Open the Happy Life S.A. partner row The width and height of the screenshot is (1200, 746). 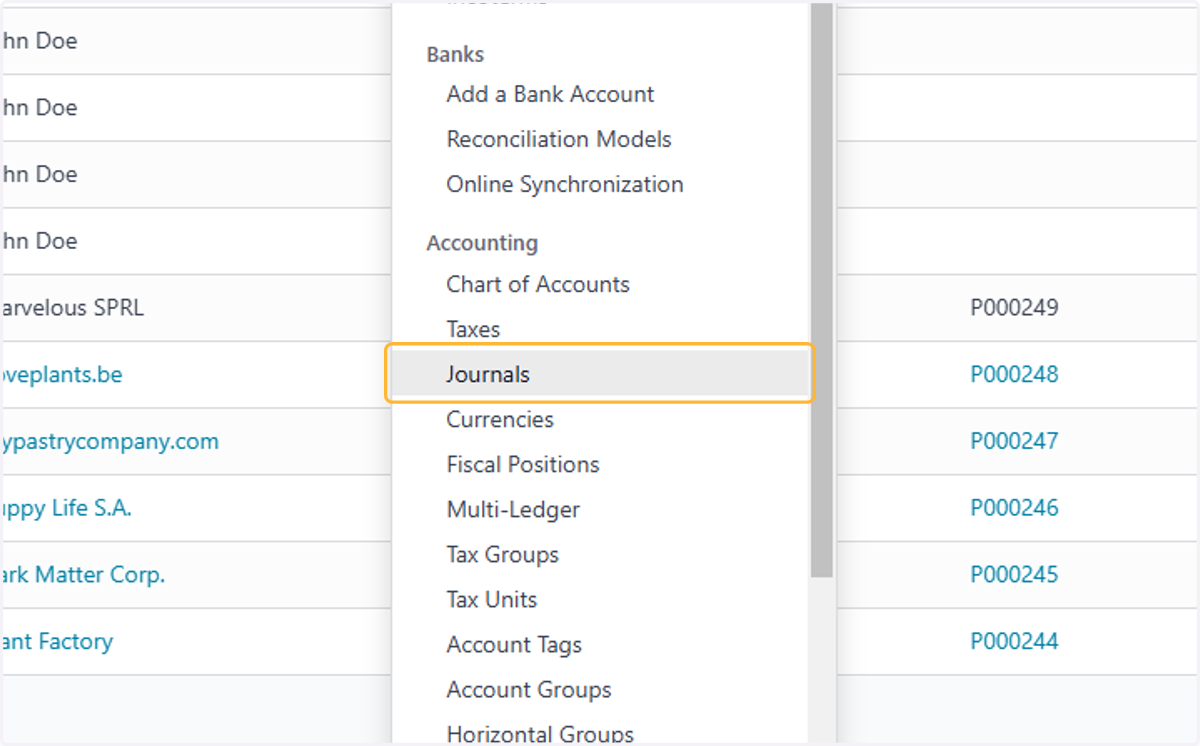tap(66, 508)
